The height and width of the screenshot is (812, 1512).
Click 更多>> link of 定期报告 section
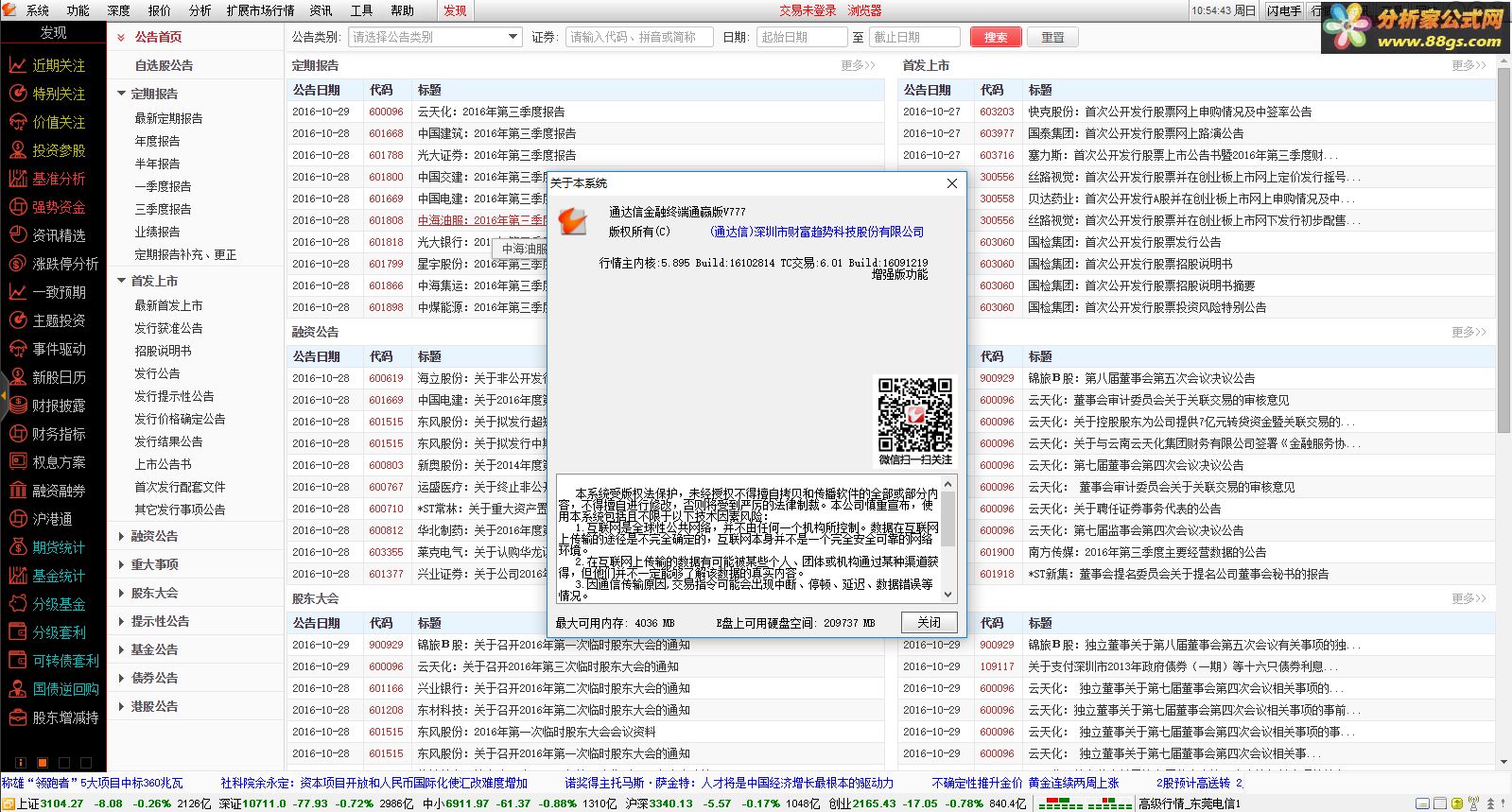[859, 65]
